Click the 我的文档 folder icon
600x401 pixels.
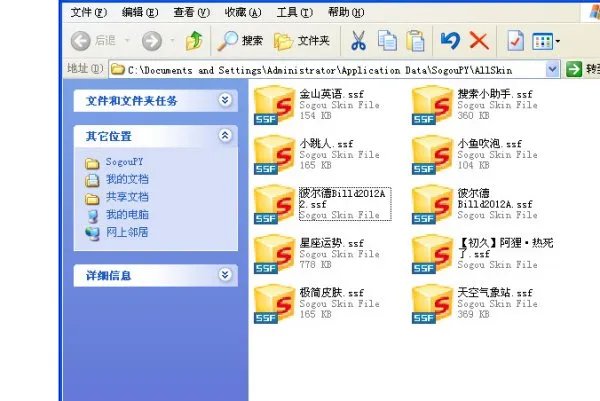[92, 180]
